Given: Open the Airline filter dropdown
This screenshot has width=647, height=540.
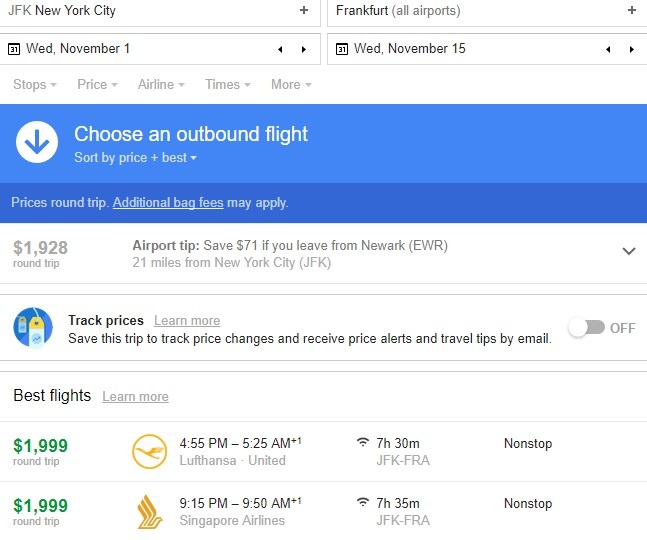Looking at the screenshot, I should click(160, 85).
